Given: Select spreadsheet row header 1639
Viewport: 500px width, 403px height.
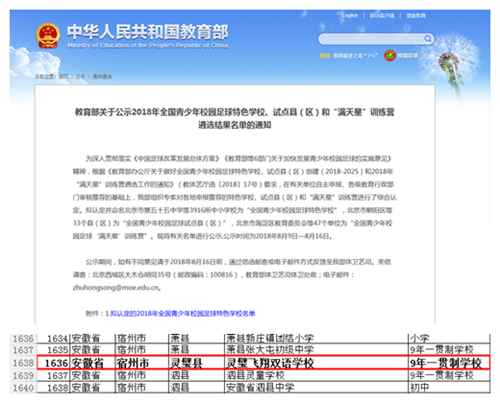Looking at the screenshot, I should pos(23,376).
